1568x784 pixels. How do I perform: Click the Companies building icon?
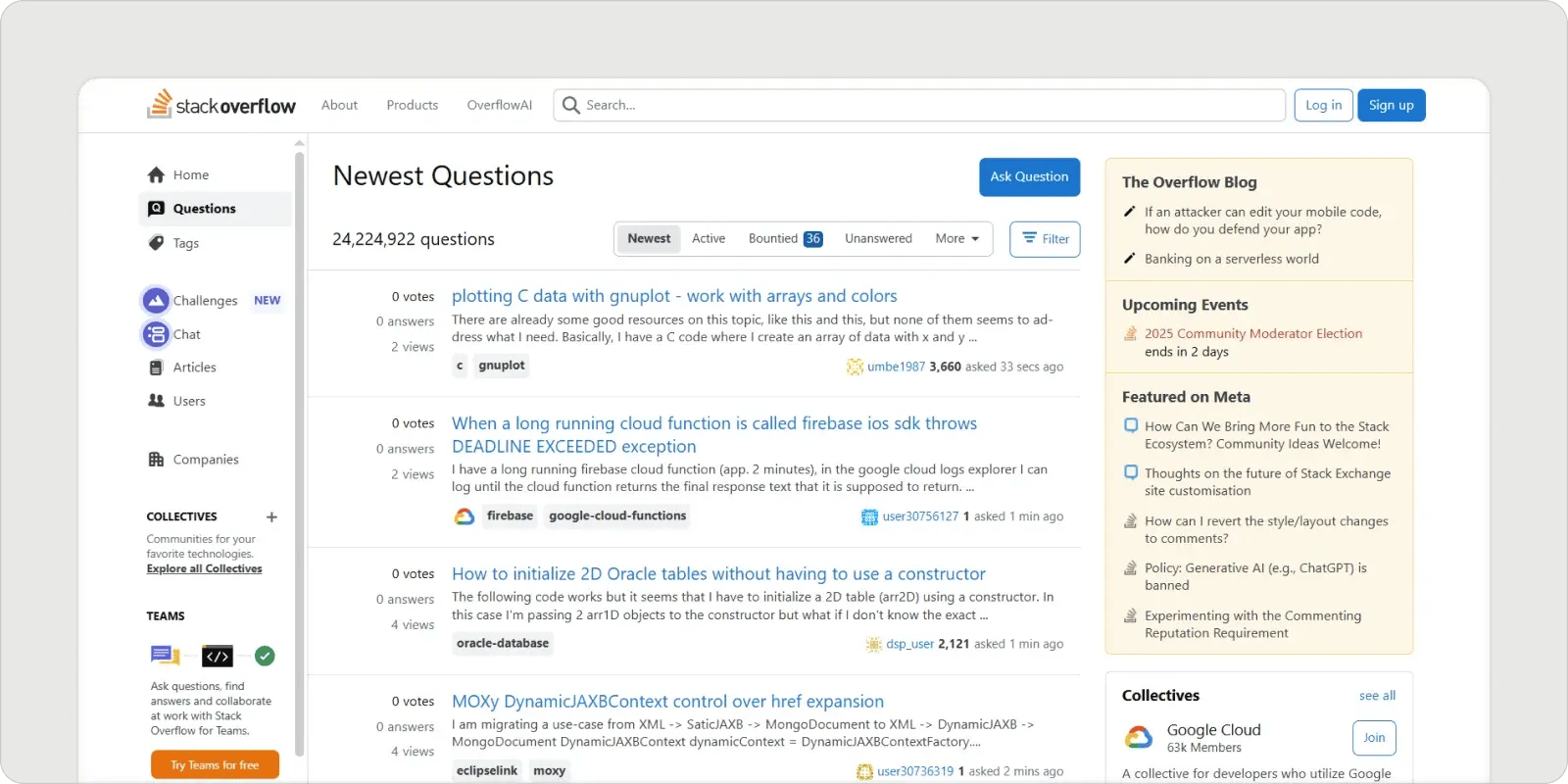click(156, 459)
